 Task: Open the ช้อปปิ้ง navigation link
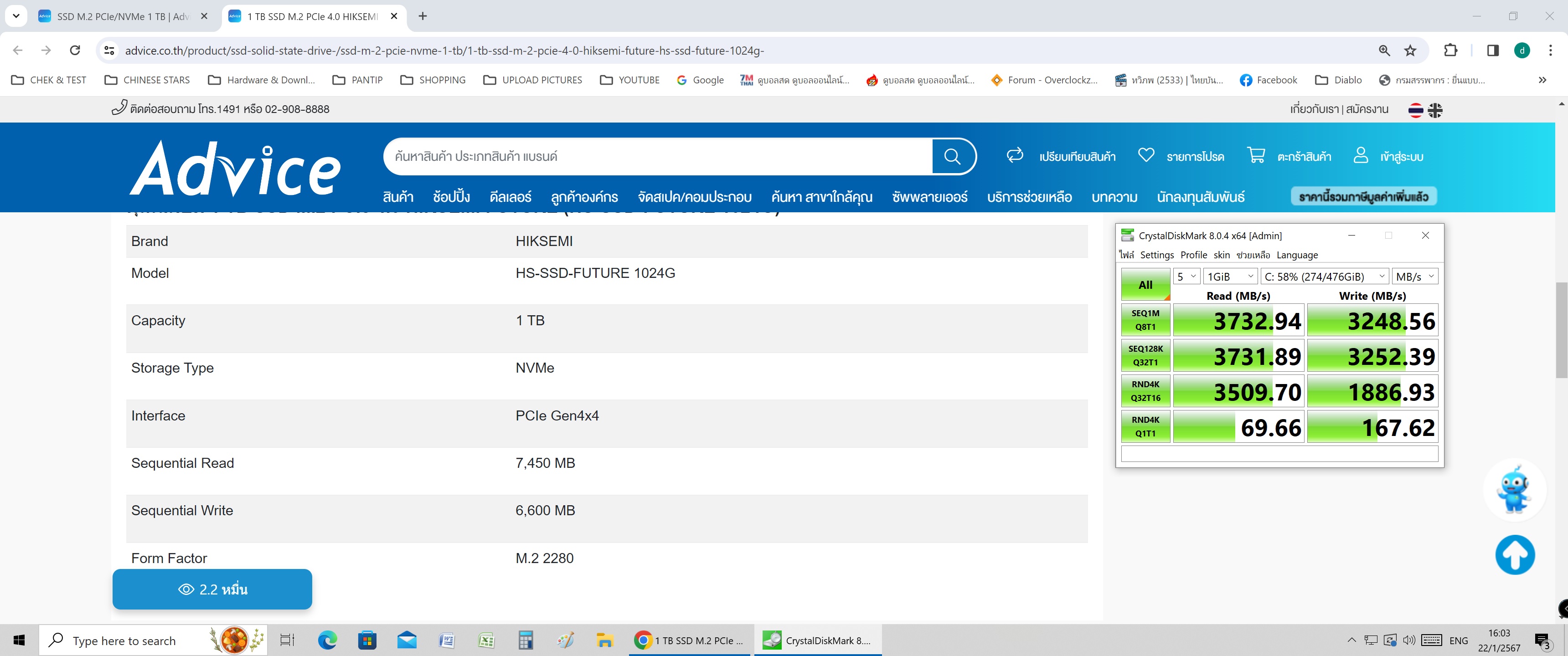point(451,197)
